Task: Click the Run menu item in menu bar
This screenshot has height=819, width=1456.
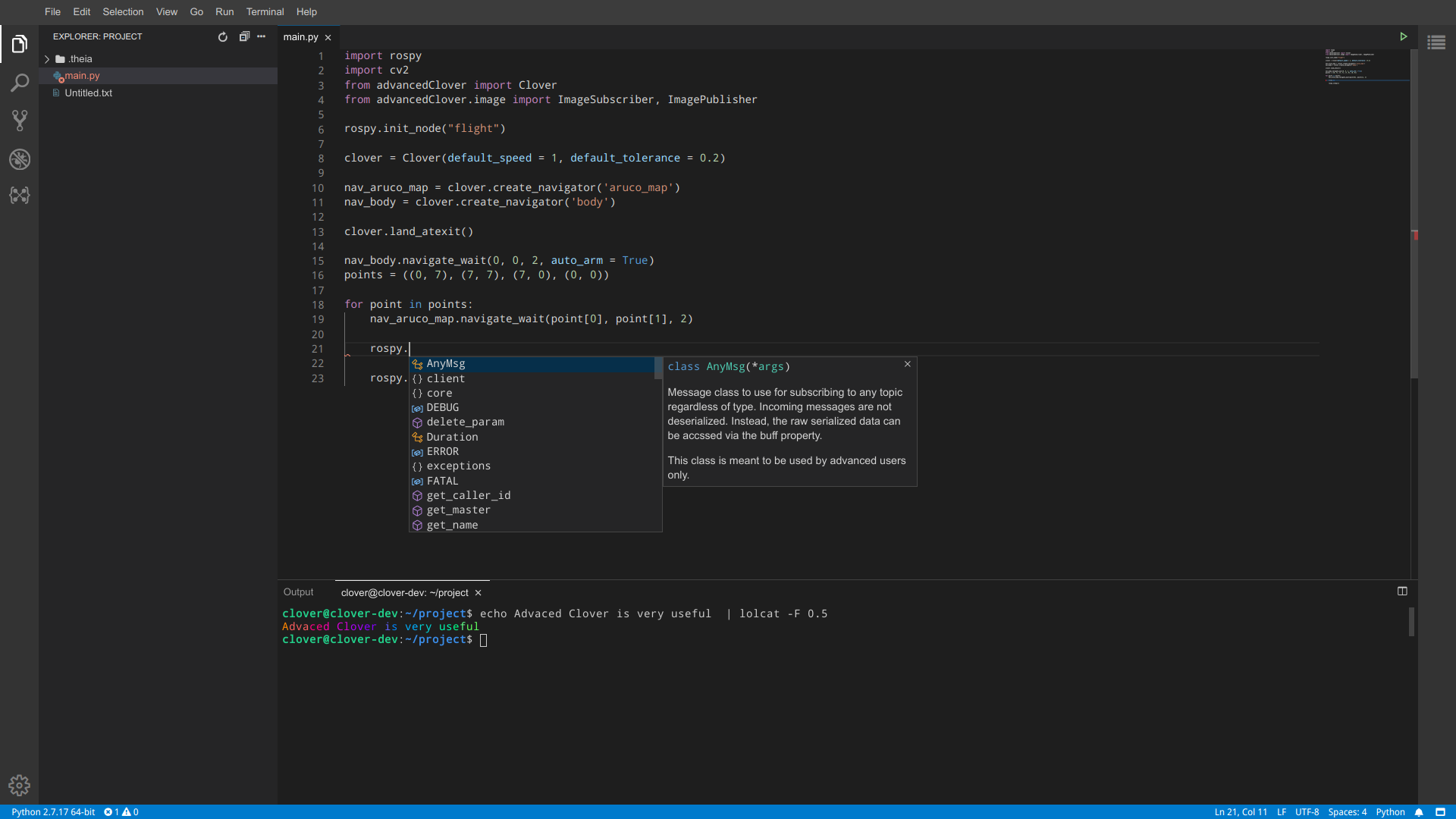Action: 224,11
